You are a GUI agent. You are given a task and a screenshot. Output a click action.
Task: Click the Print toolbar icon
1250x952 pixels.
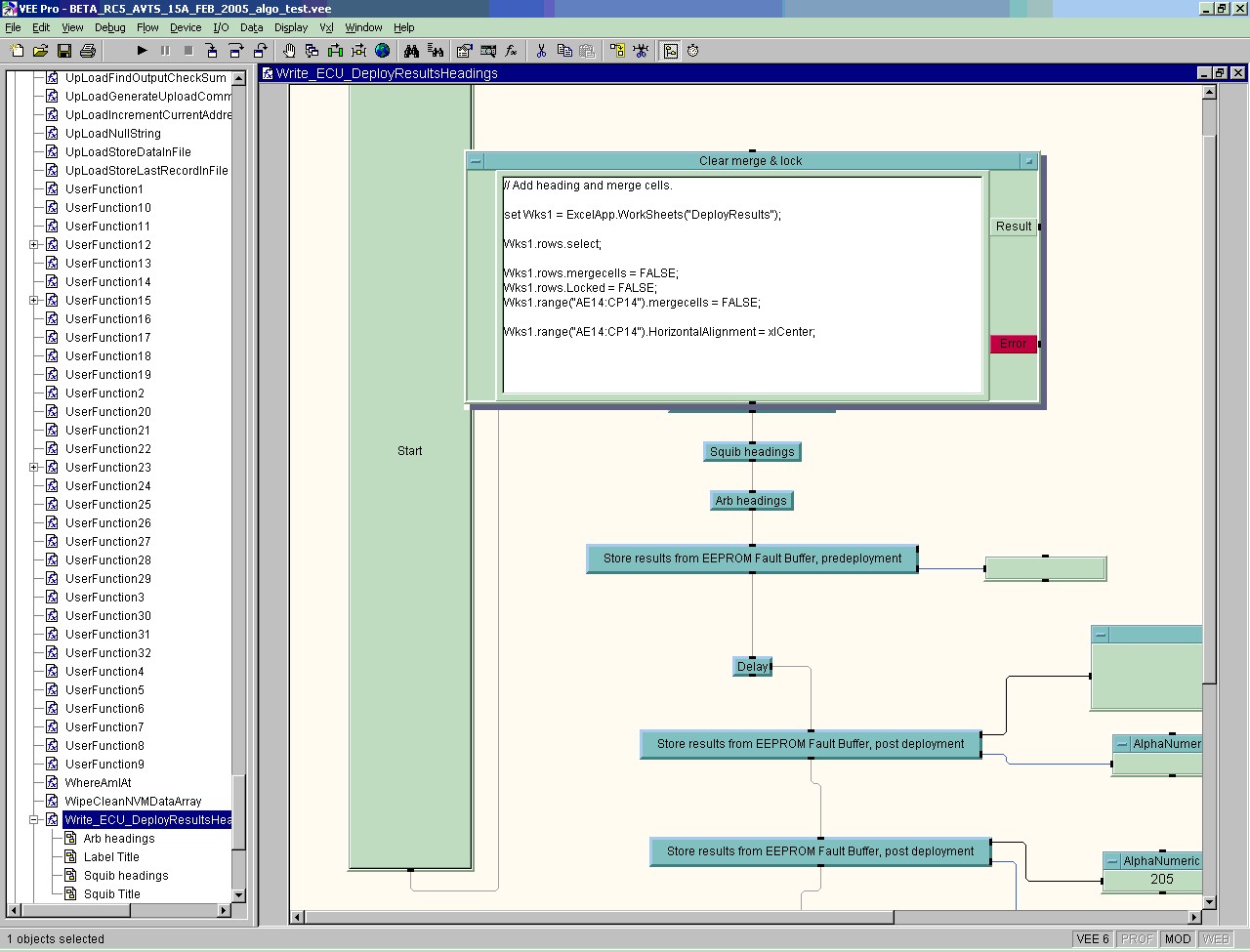(x=88, y=51)
